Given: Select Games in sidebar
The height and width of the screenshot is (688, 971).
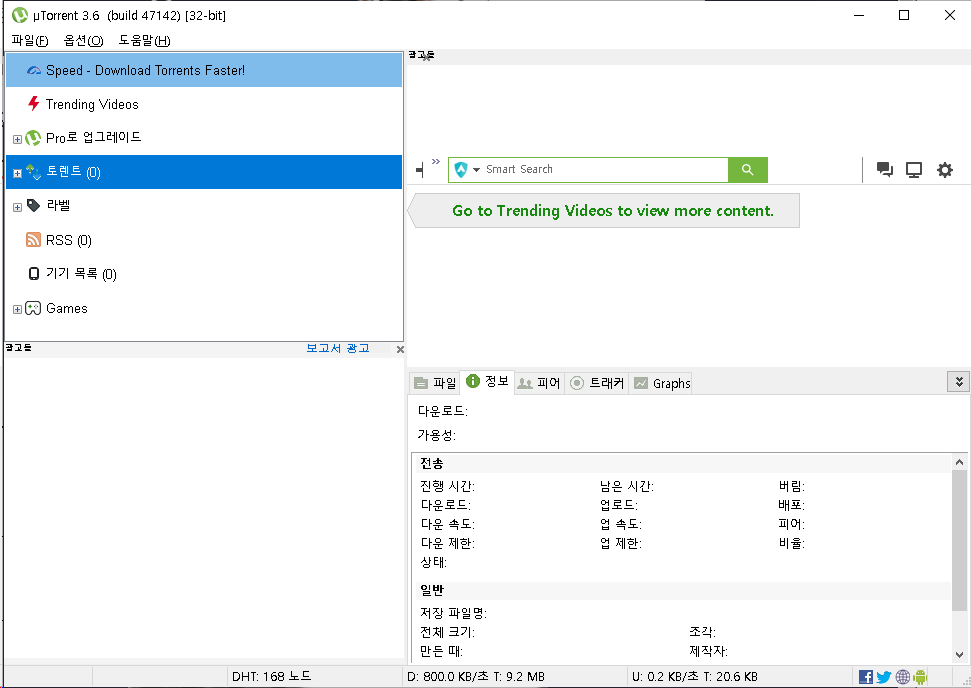Looking at the screenshot, I should pyautogui.click(x=67, y=308).
